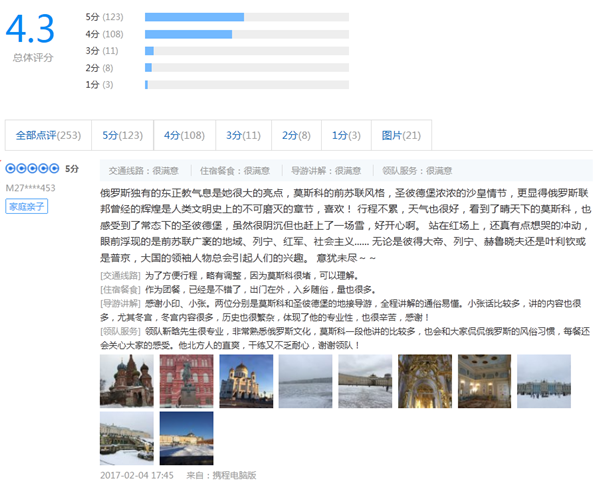Click the 家庭亲子 traveler type tag

(x=27, y=206)
